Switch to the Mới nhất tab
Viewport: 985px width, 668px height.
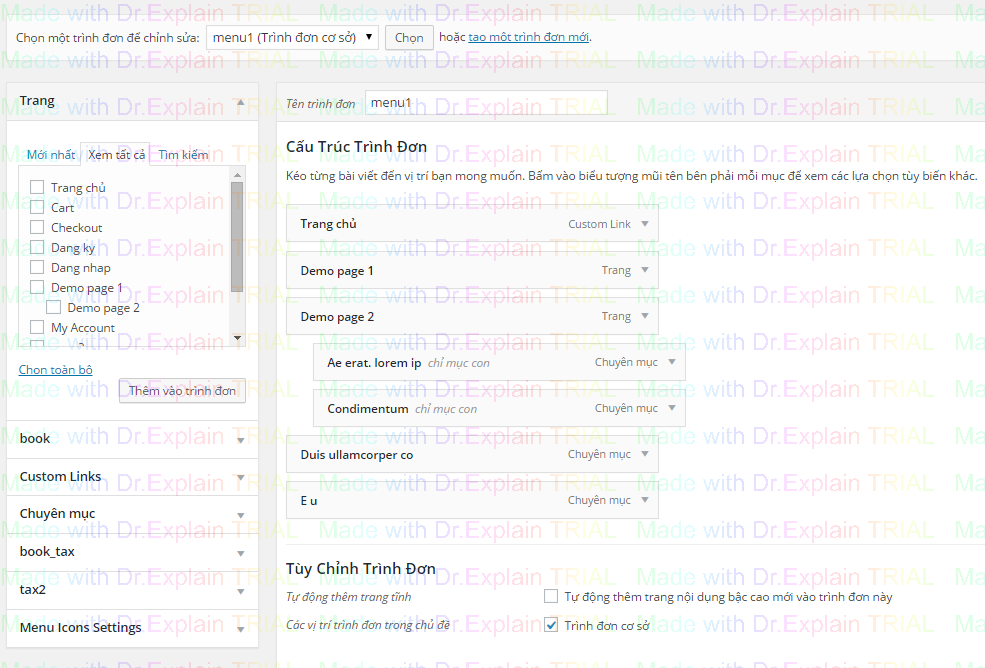click(50, 155)
